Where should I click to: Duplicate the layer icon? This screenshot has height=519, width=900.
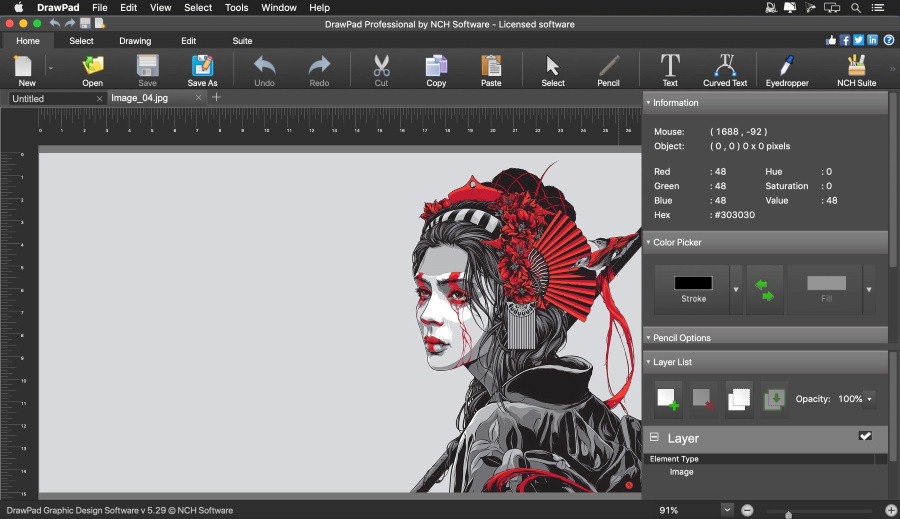[x=739, y=398]
